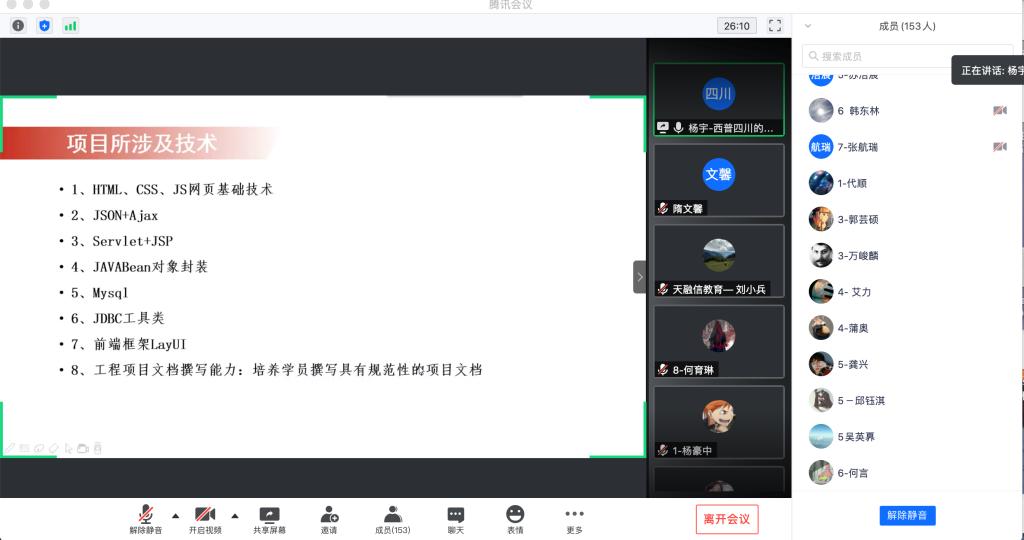The height and width of the screenshot is (540, 1024).
Task: Click the red 离开会议 button
Action: pos(727,519)
